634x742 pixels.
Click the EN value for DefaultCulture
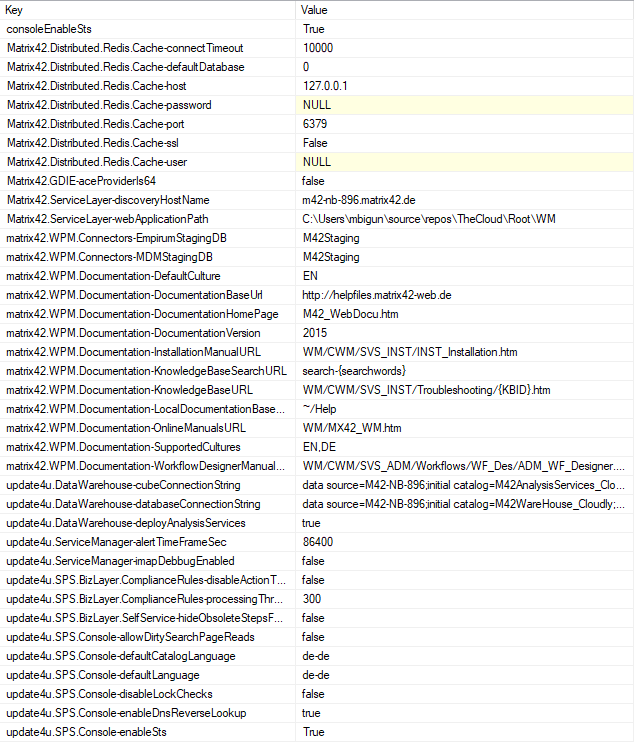click(x=465, y=276)
